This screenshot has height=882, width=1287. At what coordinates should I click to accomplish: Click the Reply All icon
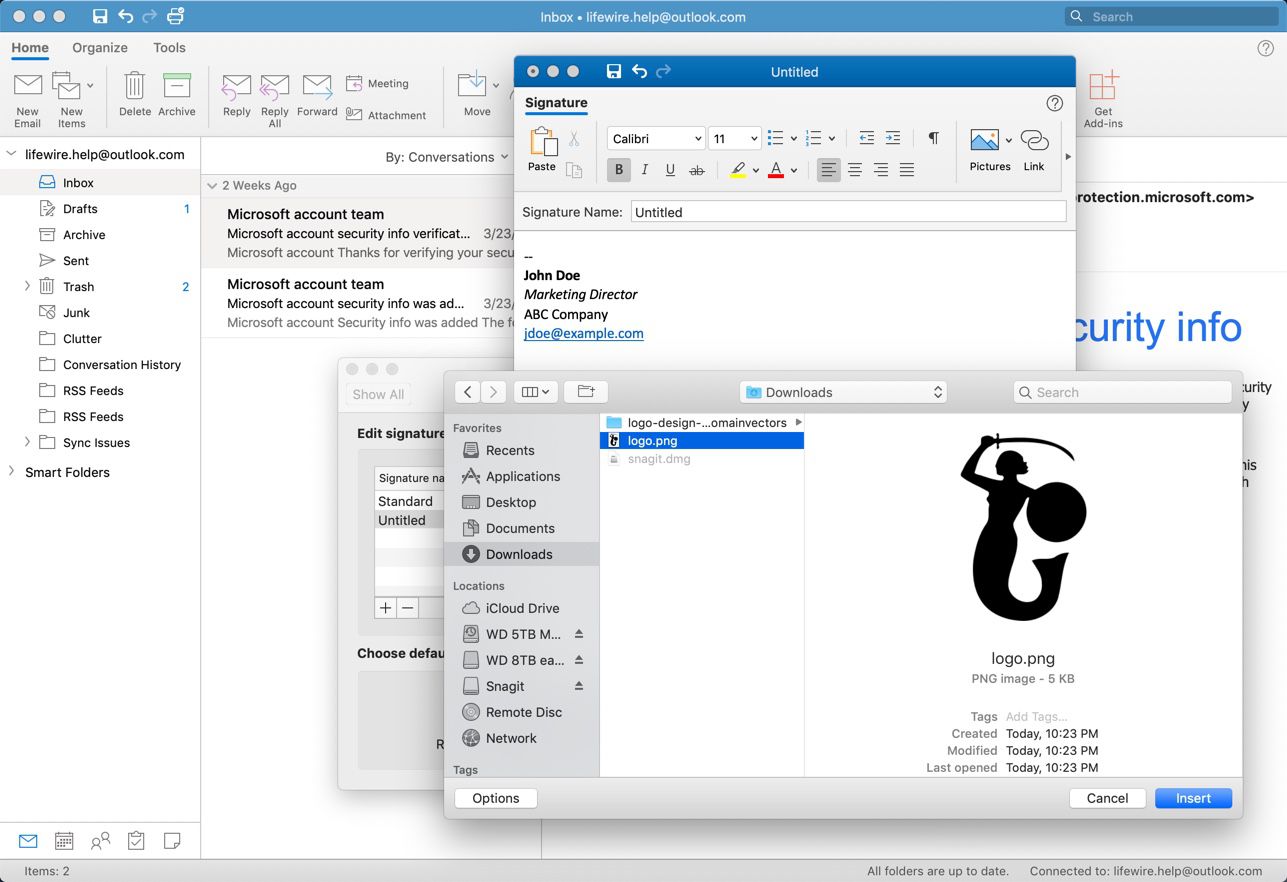tap(274, 87)
